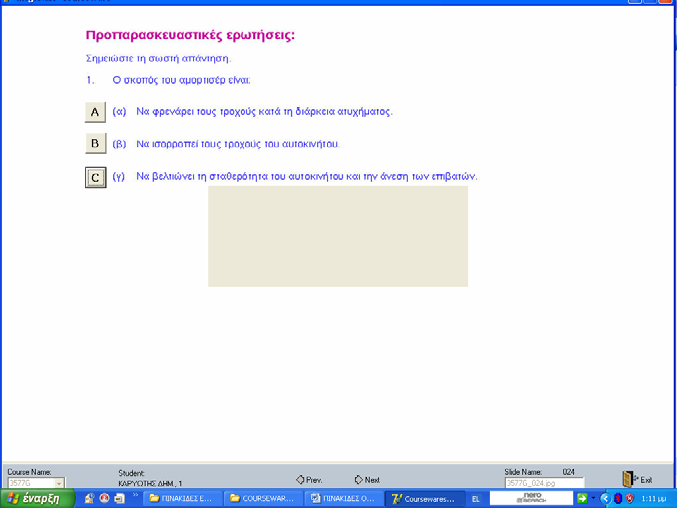Expand the quick launch chevron

135,495
